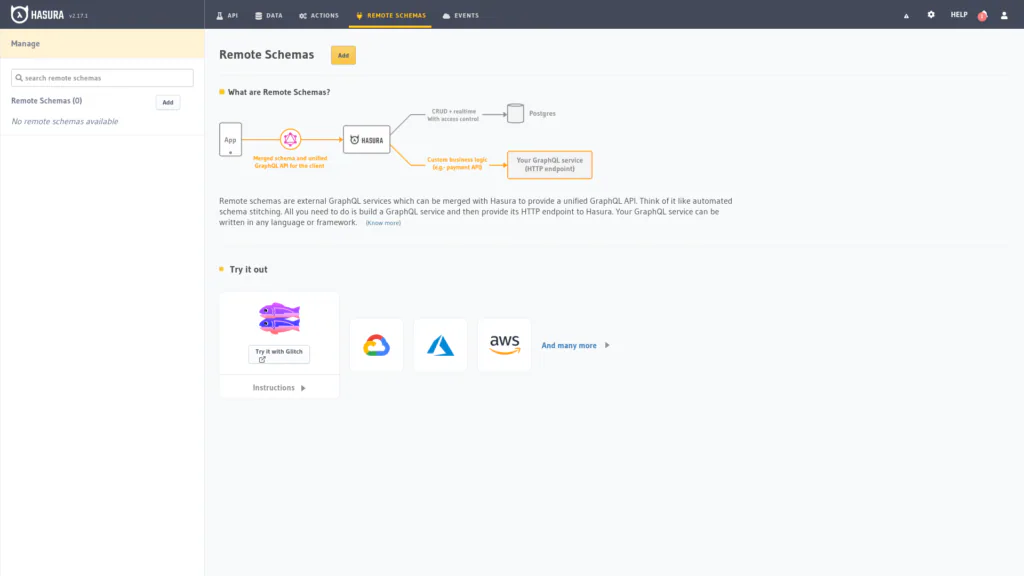This screenshot has height=576, width=1024.
Task: Click the Try it with Glitch button
Action: pos(279,354)
